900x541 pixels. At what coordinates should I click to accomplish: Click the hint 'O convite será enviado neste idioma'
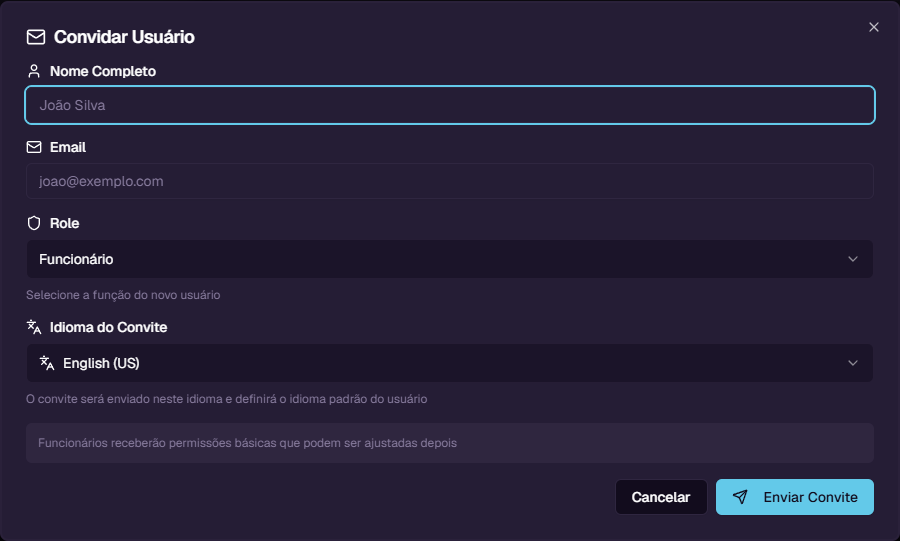click(226, 399)
